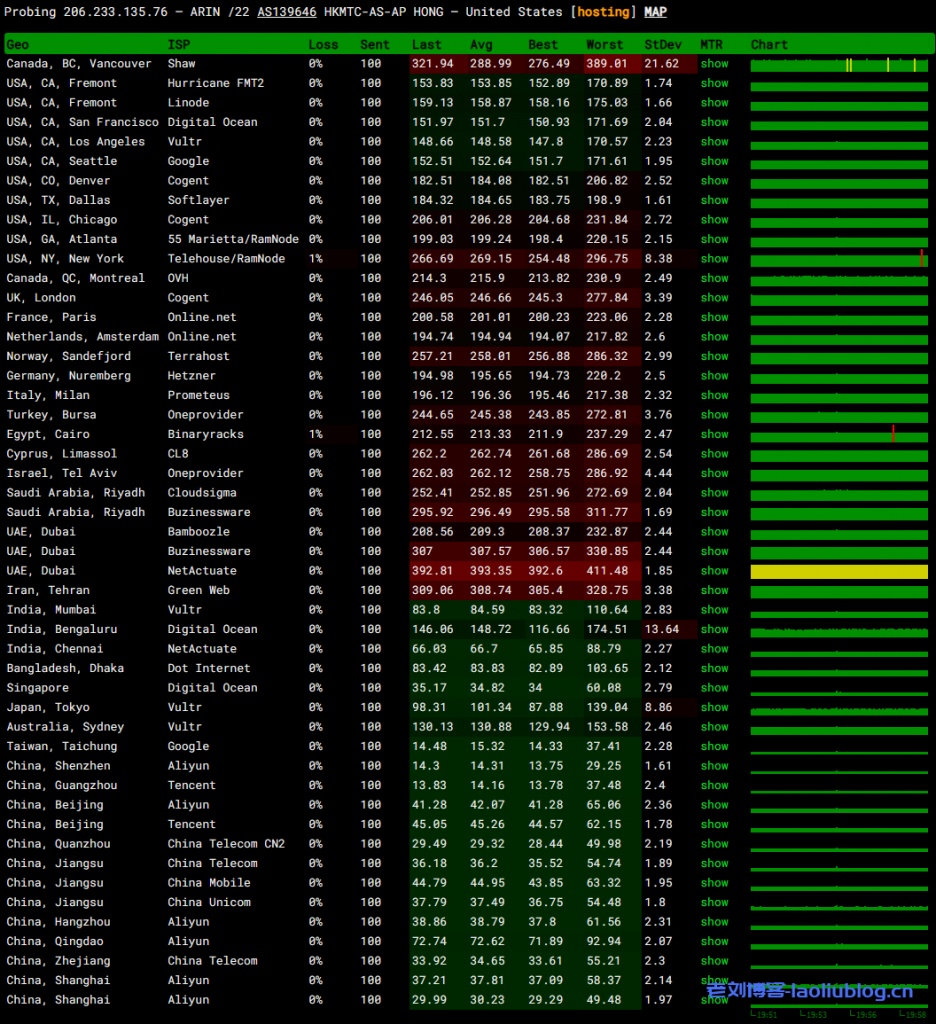Click the chart for Bengaluru Digital Ocean row
Viewport: 936px width, 1024px height.
[839, 630]
